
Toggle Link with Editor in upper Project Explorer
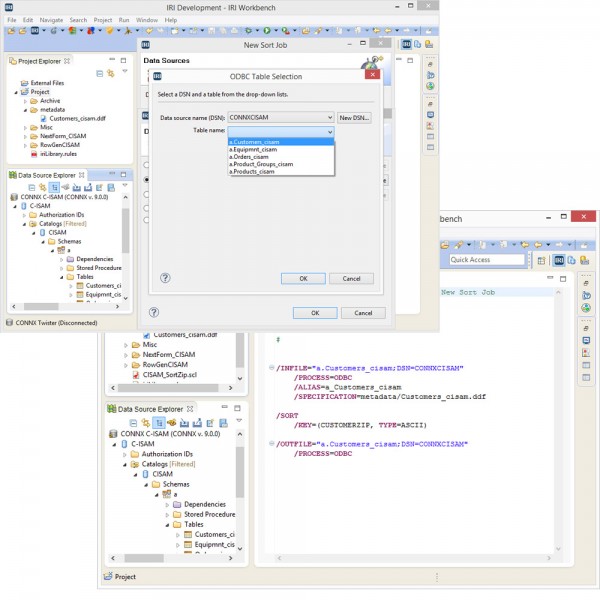[x=111, y=73]
